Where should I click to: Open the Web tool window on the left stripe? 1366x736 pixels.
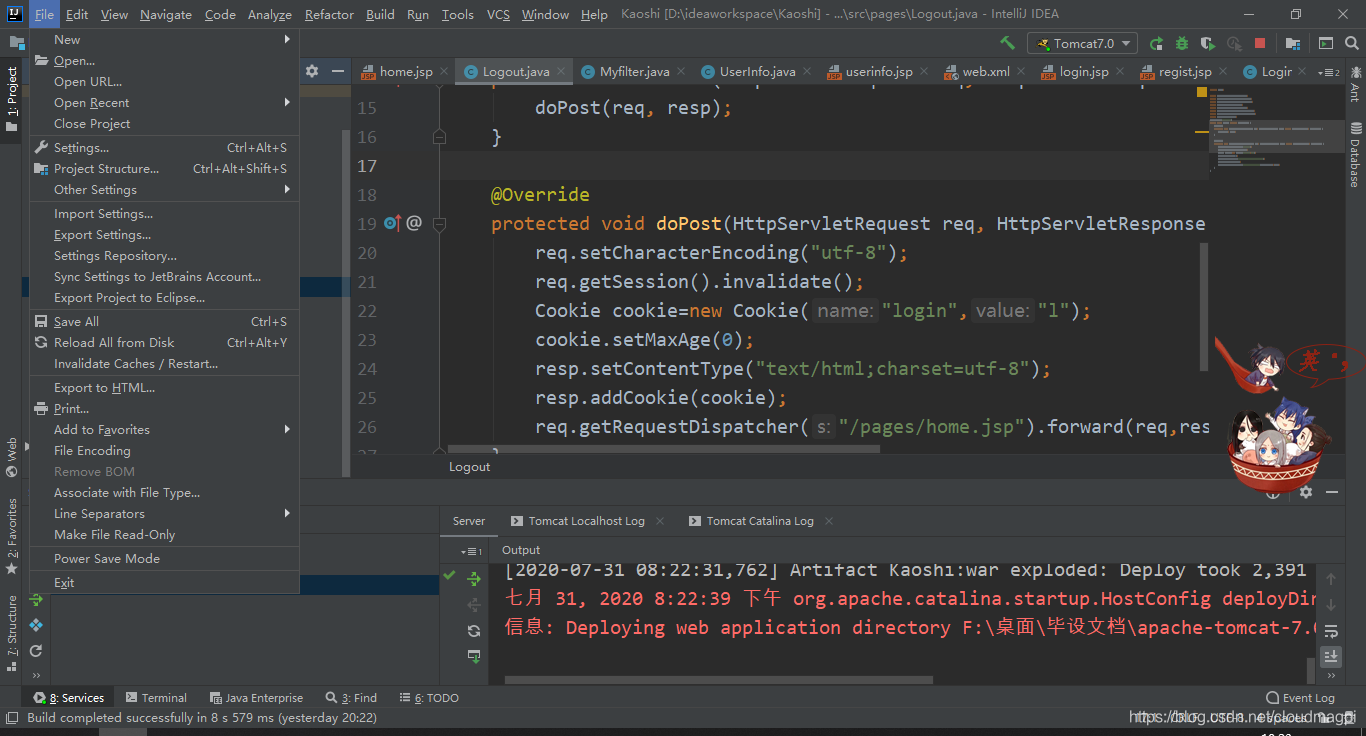pos(12,457)
